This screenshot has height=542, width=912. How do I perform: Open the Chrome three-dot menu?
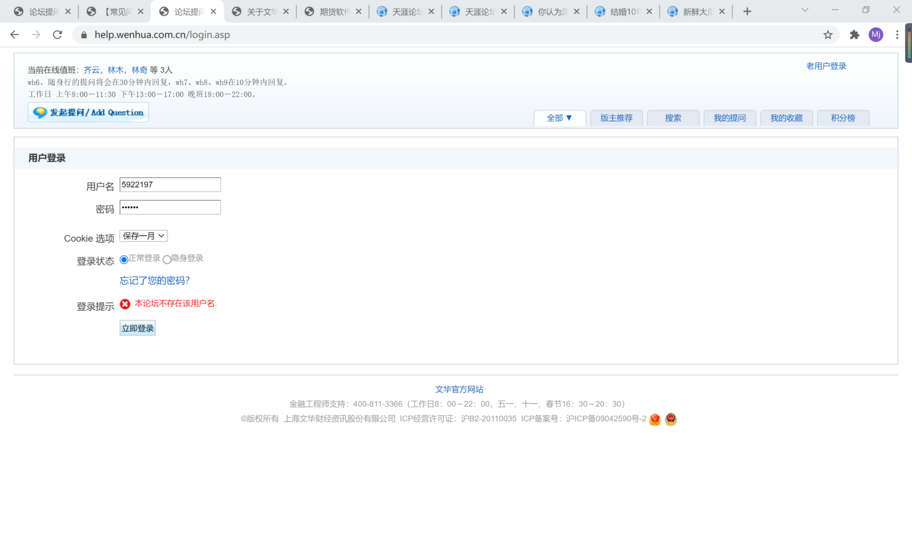point(897,35)
